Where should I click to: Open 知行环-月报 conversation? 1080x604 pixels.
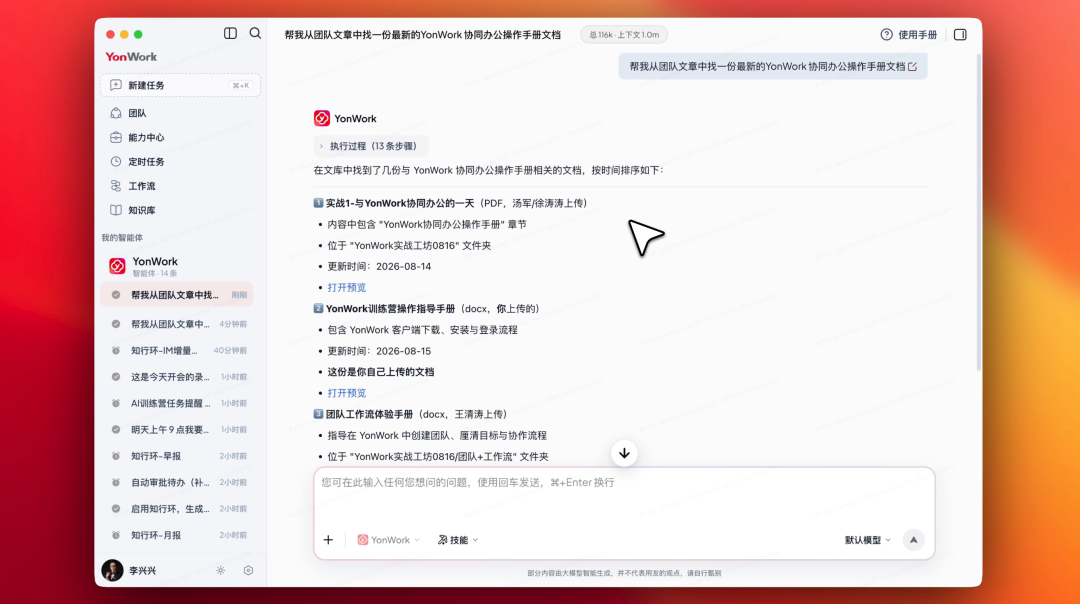click(178, 535)
